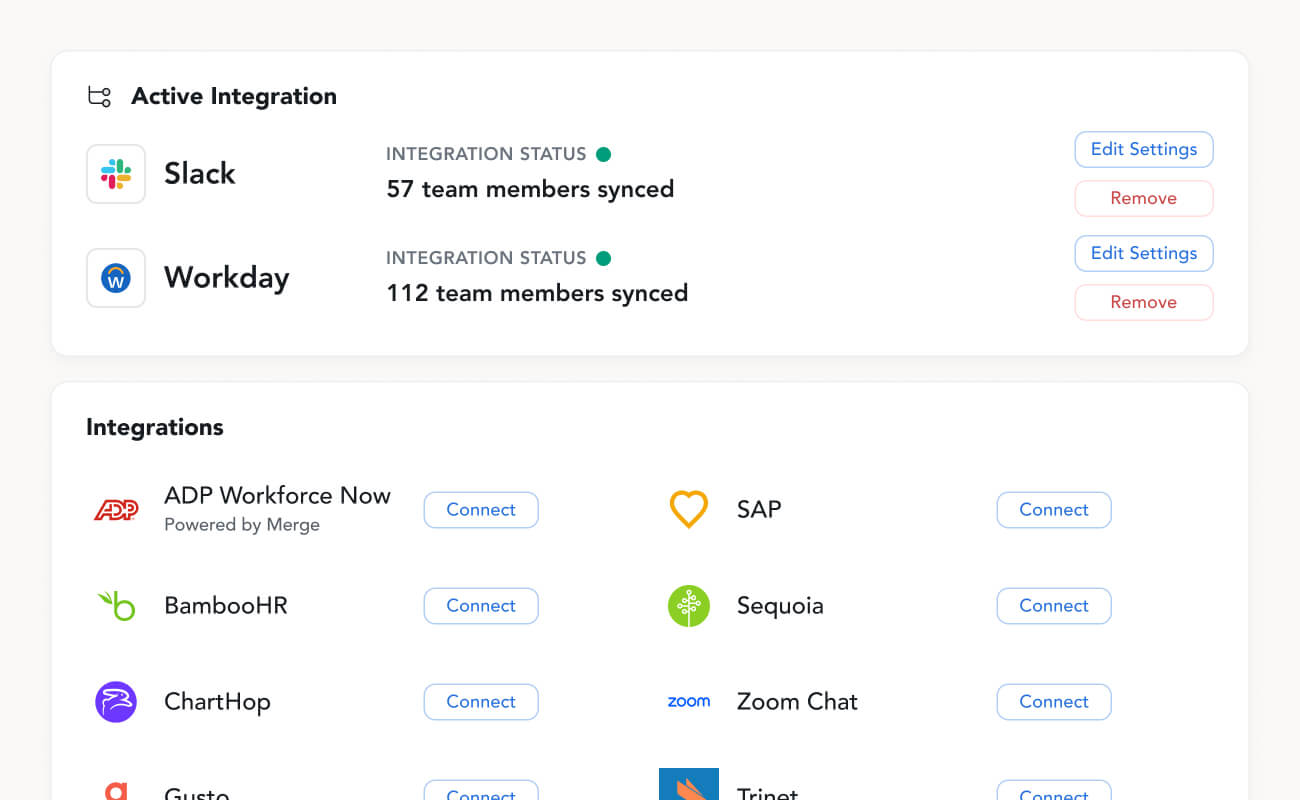The height and width of the screenshot is (800, 1300).
Task: Connect ADP Workforce Now
Action: pos(481,510)
